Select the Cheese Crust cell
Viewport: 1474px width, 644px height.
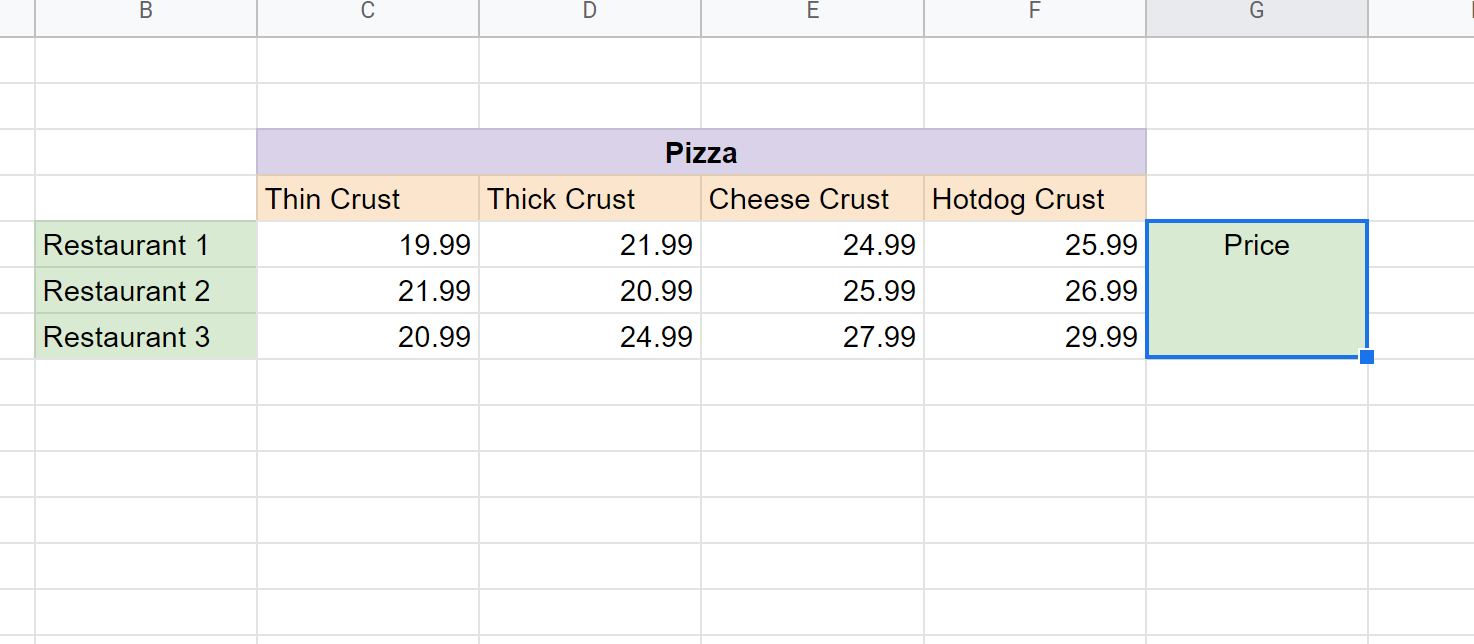point(812,199)
